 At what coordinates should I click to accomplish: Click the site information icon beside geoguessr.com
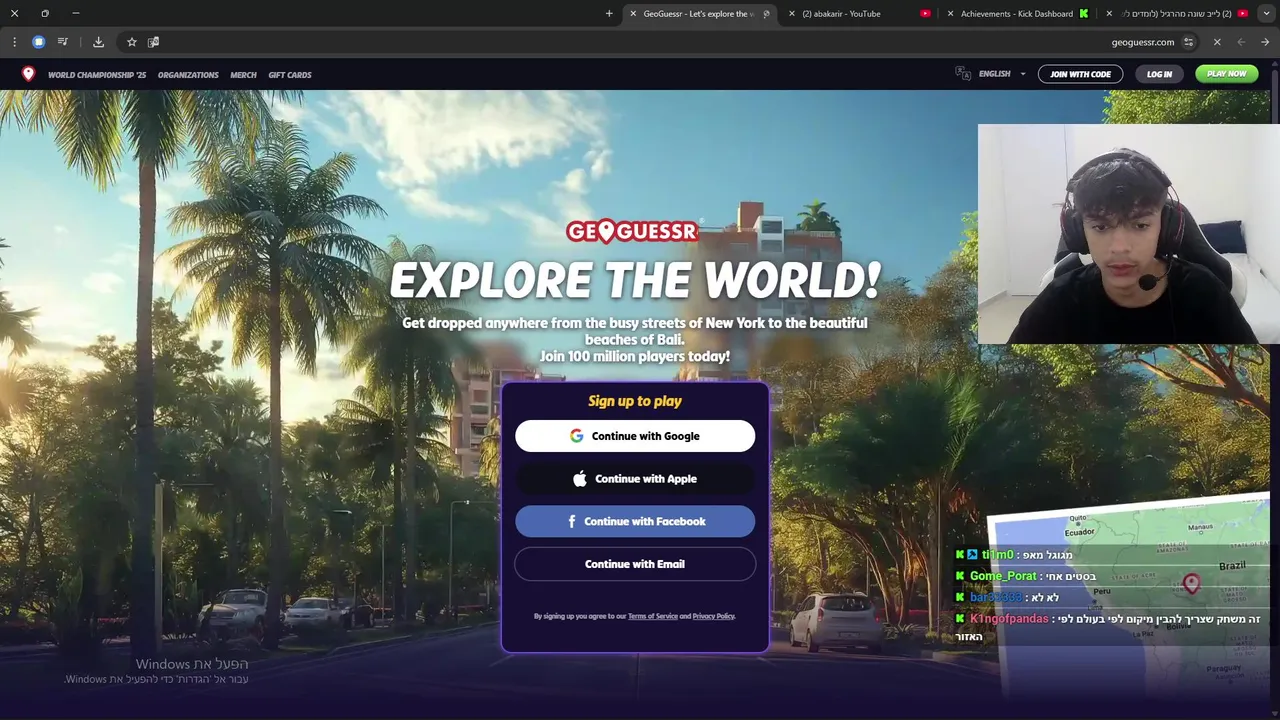tap(1188, 42)
